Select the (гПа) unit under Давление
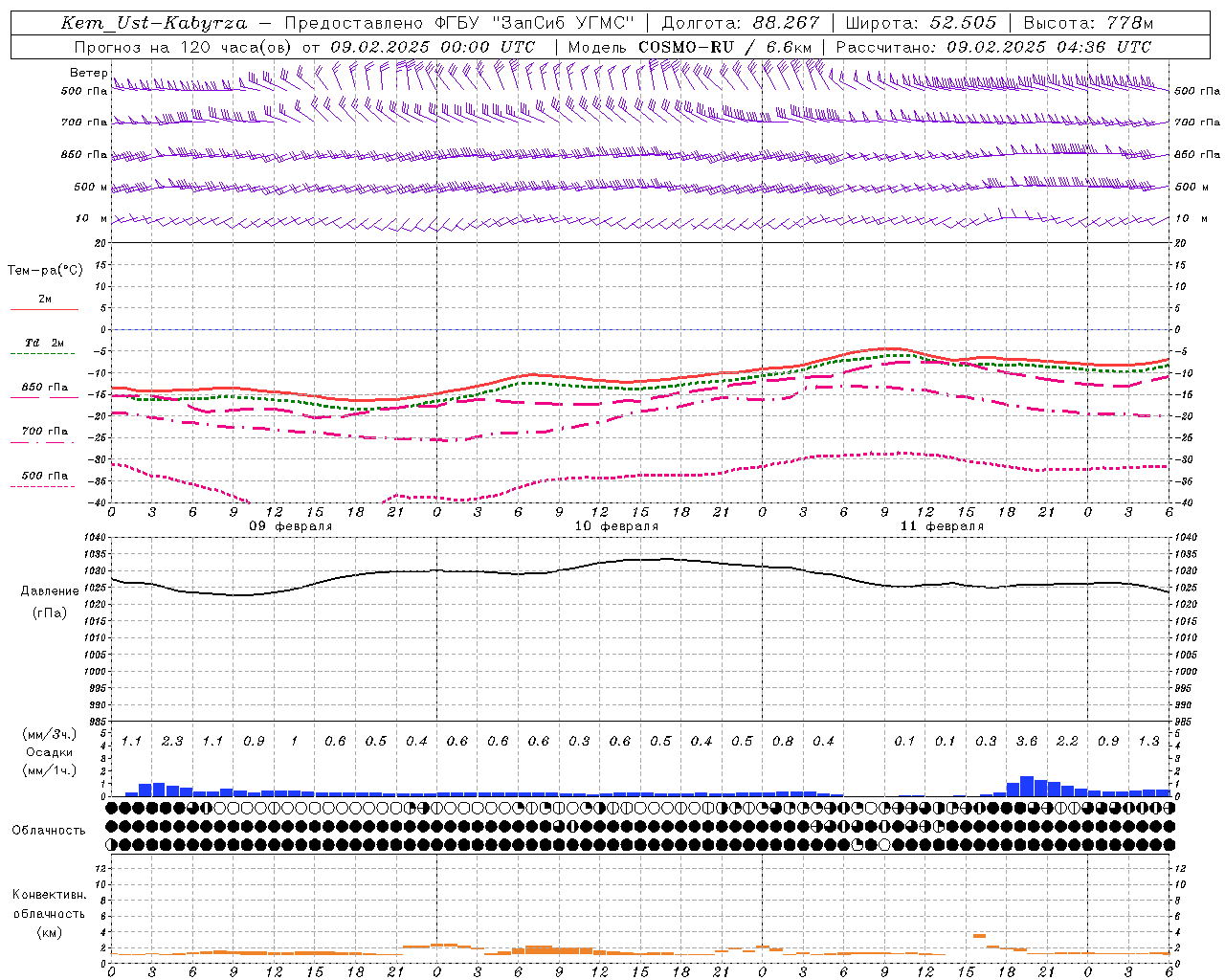The image size is (1225, 980). coord(50,612)
